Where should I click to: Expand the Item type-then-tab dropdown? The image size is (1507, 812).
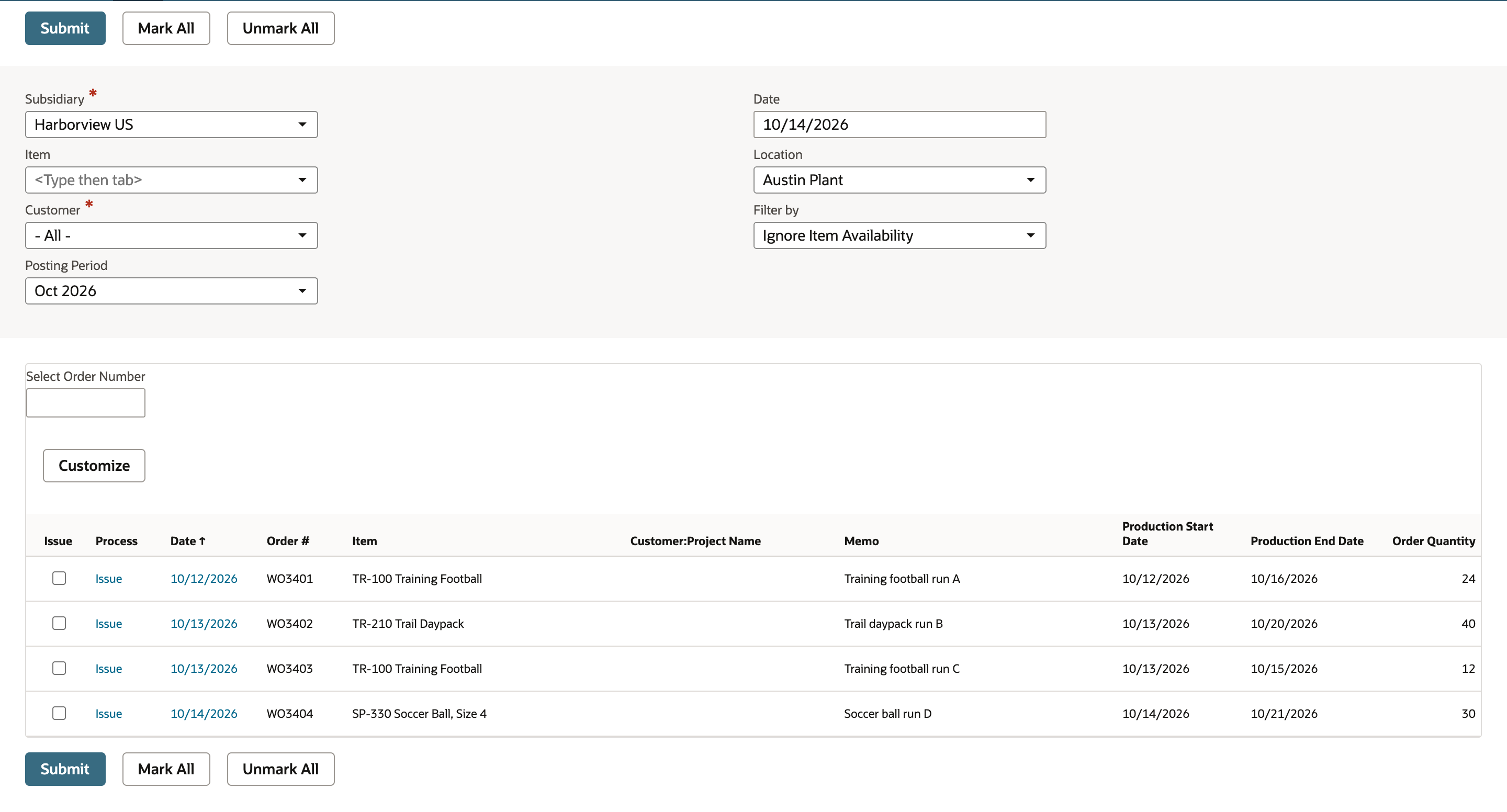[172, 180]
